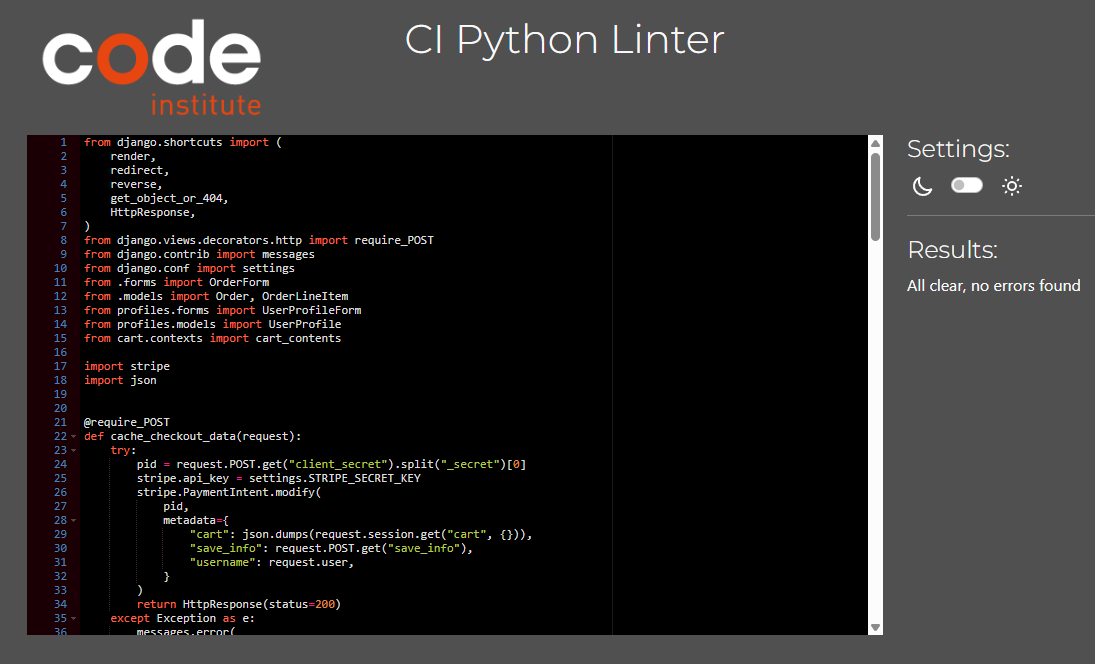
Task: Click 'cart_contents' import on line 15
Action: [298, 338]
